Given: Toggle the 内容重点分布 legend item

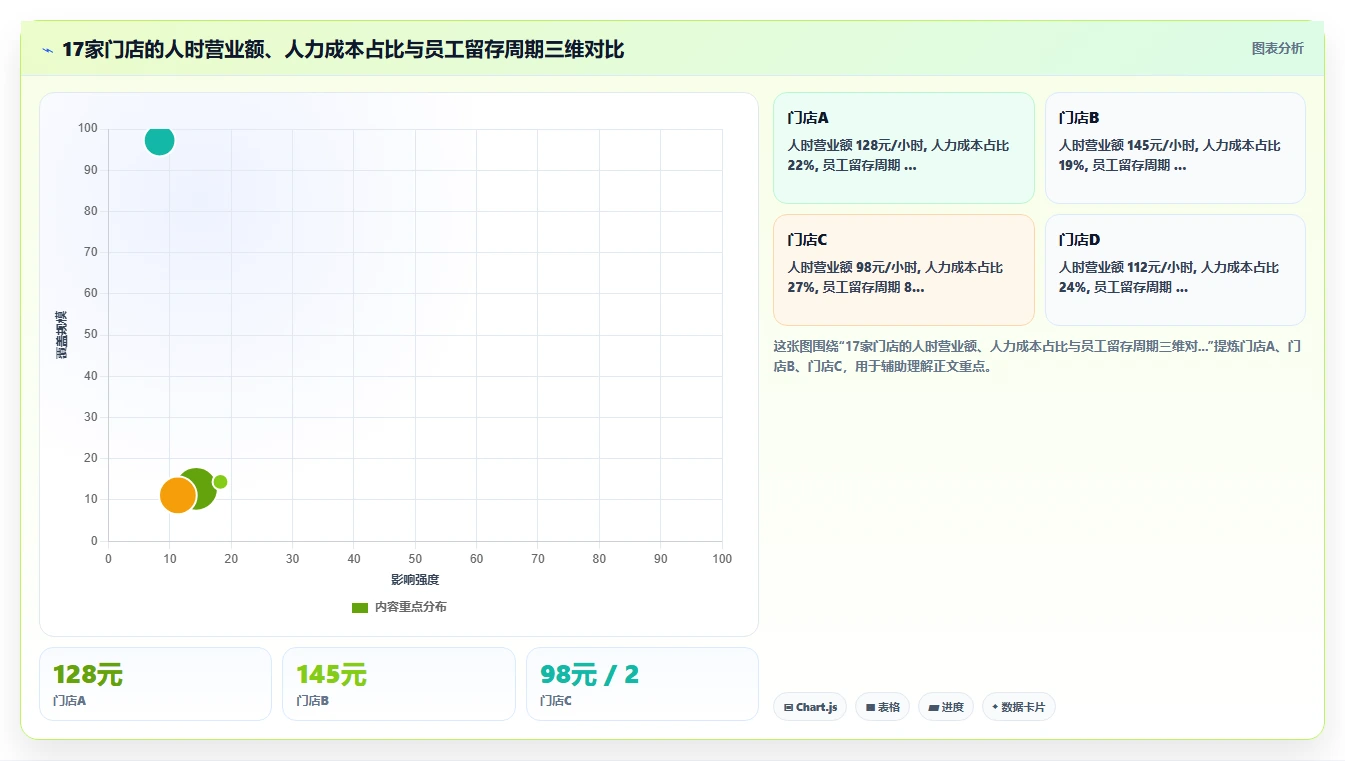Looking at the screenshot, I should point(399,607).
